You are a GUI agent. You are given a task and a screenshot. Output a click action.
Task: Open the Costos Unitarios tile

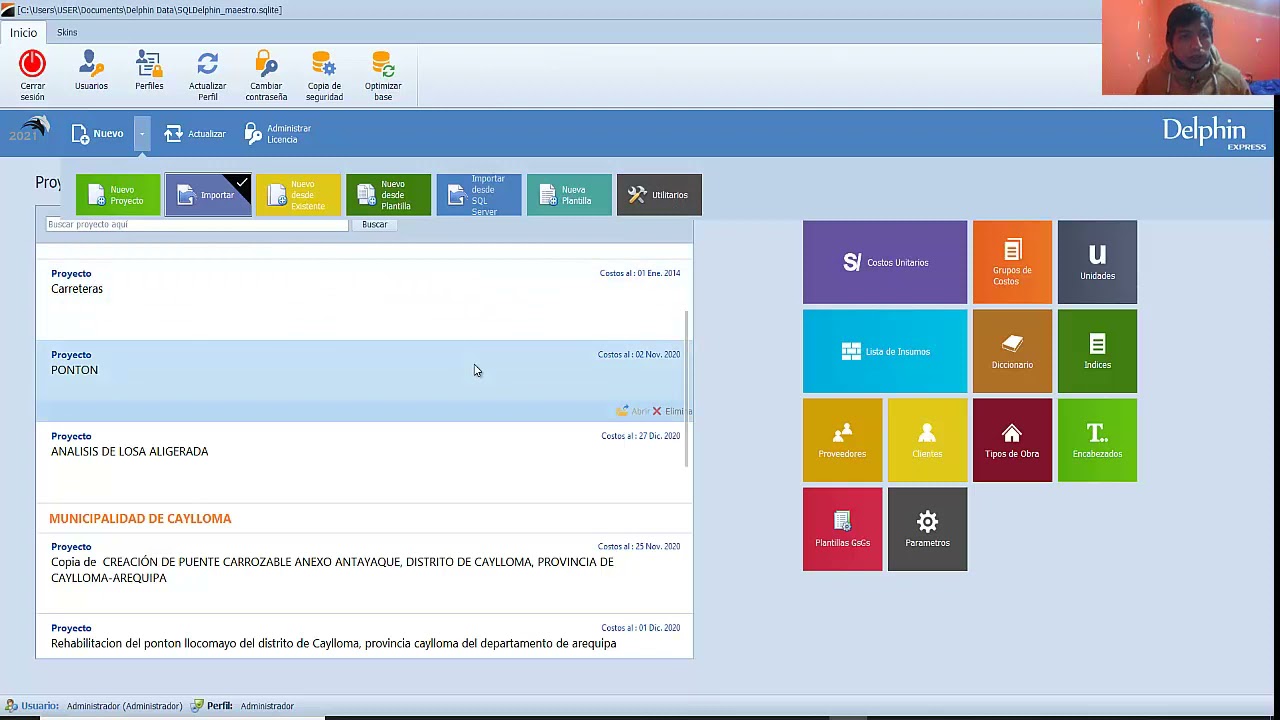885,262
